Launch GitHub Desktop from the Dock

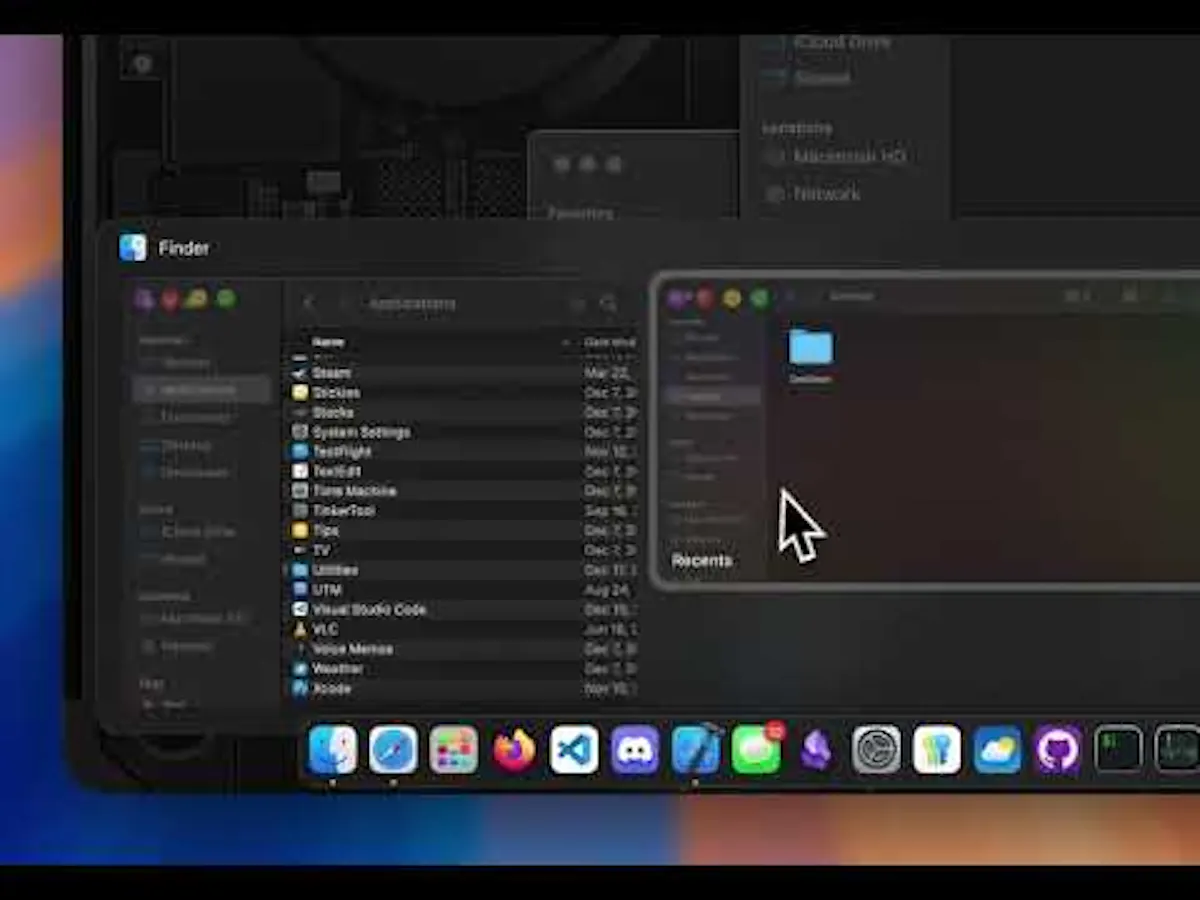(1058, 750)
